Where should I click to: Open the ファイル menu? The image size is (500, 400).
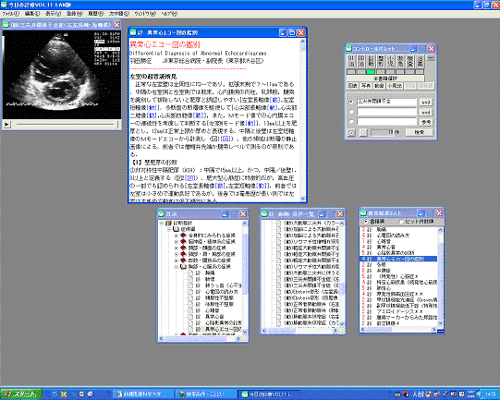11,14
